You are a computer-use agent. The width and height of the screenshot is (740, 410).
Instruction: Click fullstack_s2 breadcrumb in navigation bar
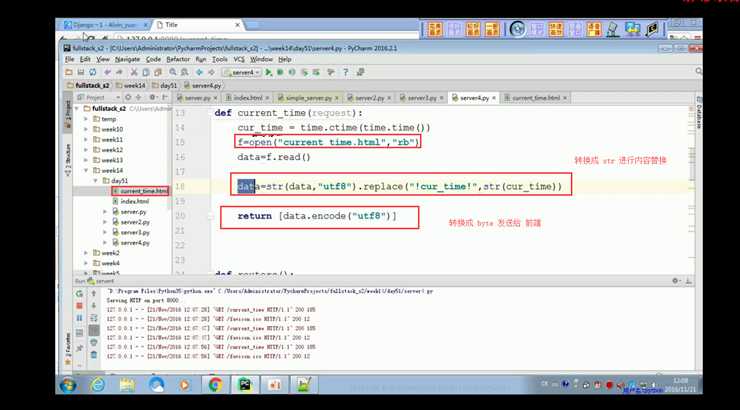[x=88, y=85]
